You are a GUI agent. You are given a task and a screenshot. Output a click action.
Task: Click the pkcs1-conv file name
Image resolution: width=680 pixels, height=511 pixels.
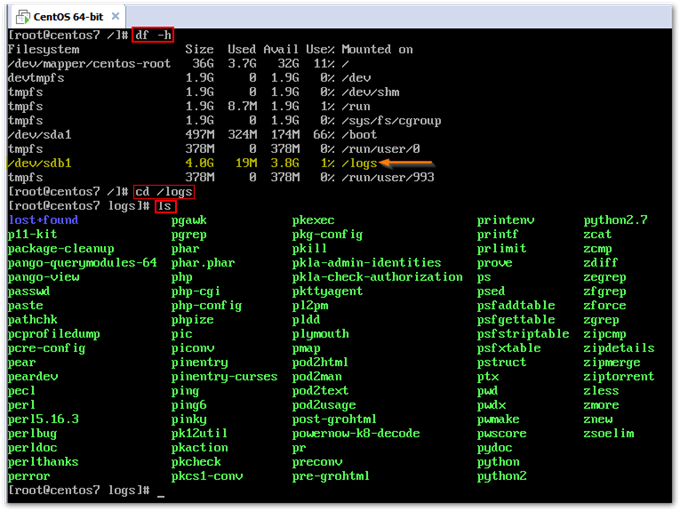[x=207, y=476]
